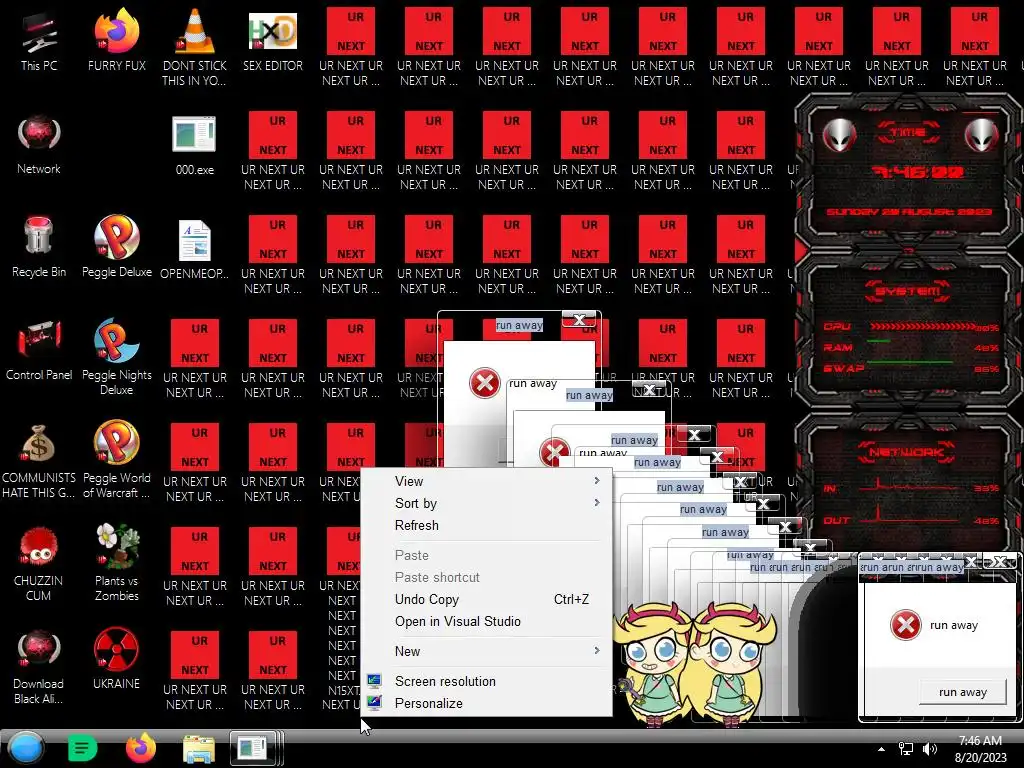1024x768 pixels.
Task: Show hidden tray icons arrow
Action: pyautogui.click(x=882, y=749)
